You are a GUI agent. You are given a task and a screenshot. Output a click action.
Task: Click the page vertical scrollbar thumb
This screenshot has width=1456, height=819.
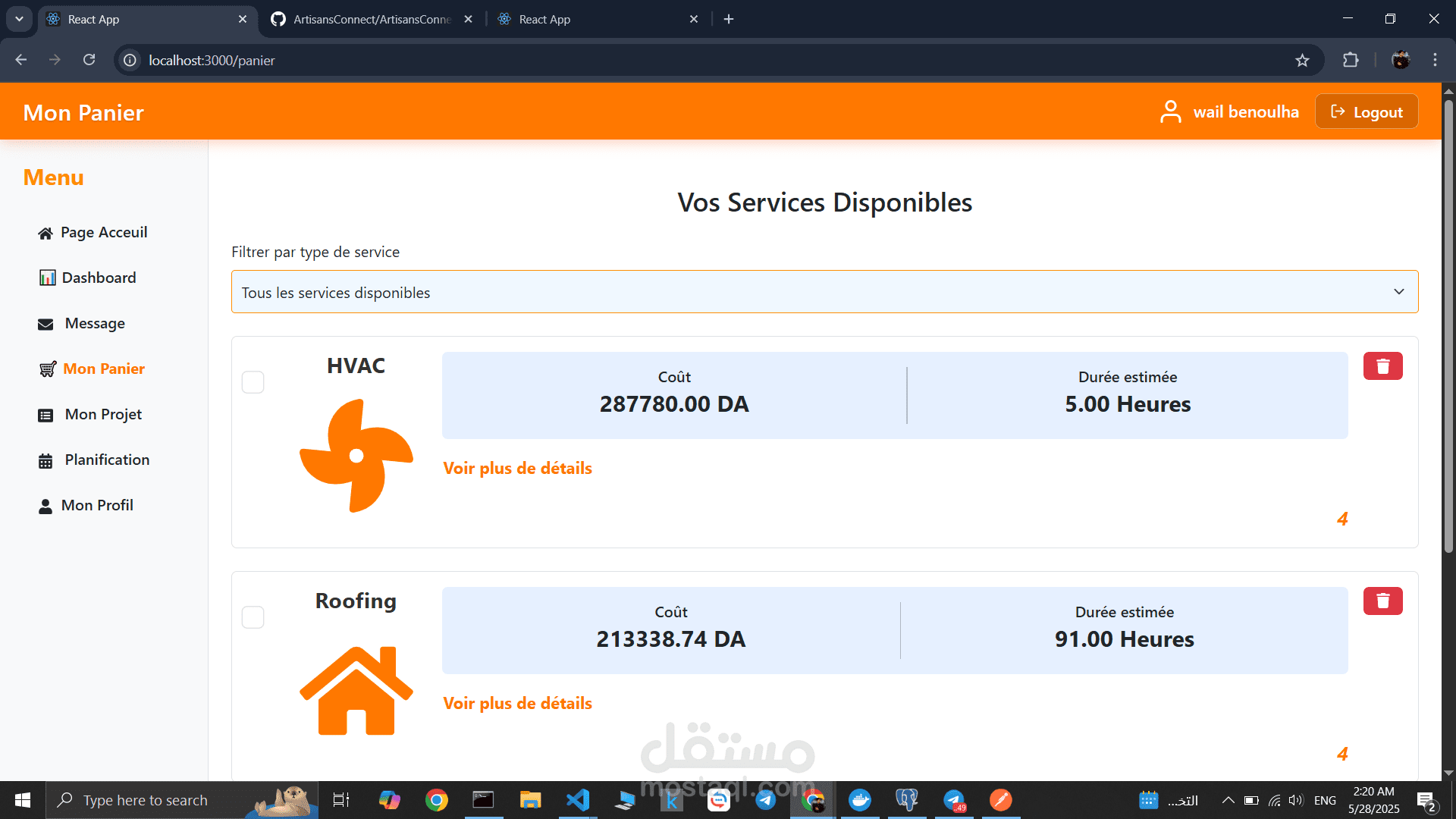pos(1448,326)
